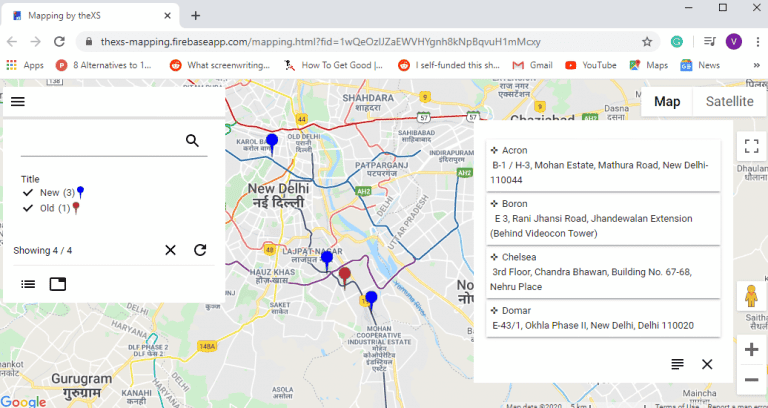768x408 pixels.
Task: Toggle fullscreen map view
Action: pos(751,146)
